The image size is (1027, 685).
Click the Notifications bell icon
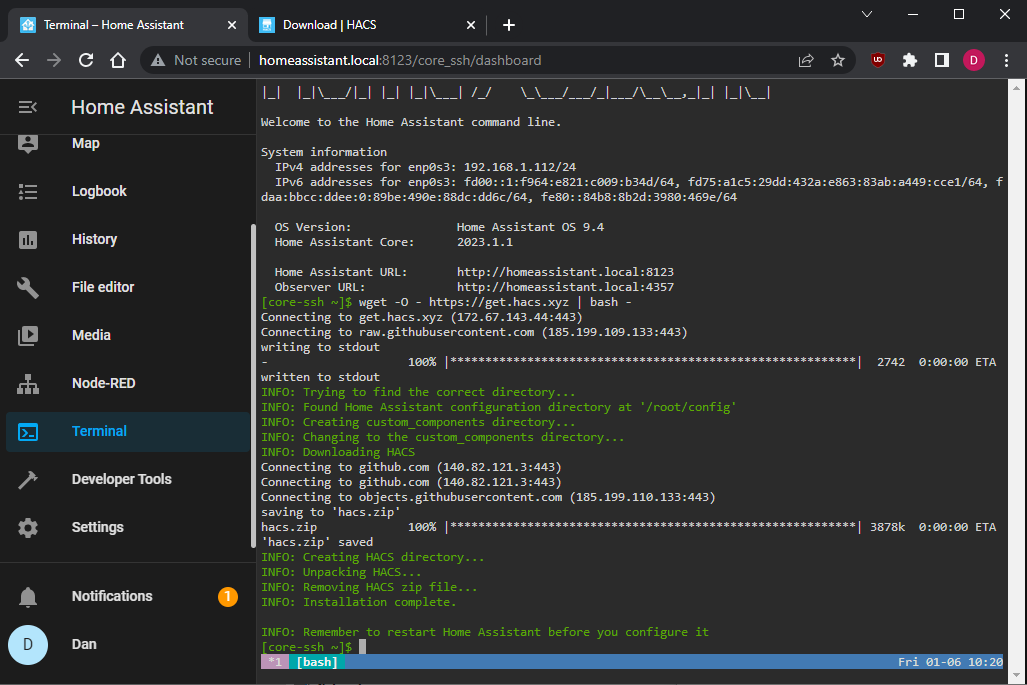coord(28,597)
